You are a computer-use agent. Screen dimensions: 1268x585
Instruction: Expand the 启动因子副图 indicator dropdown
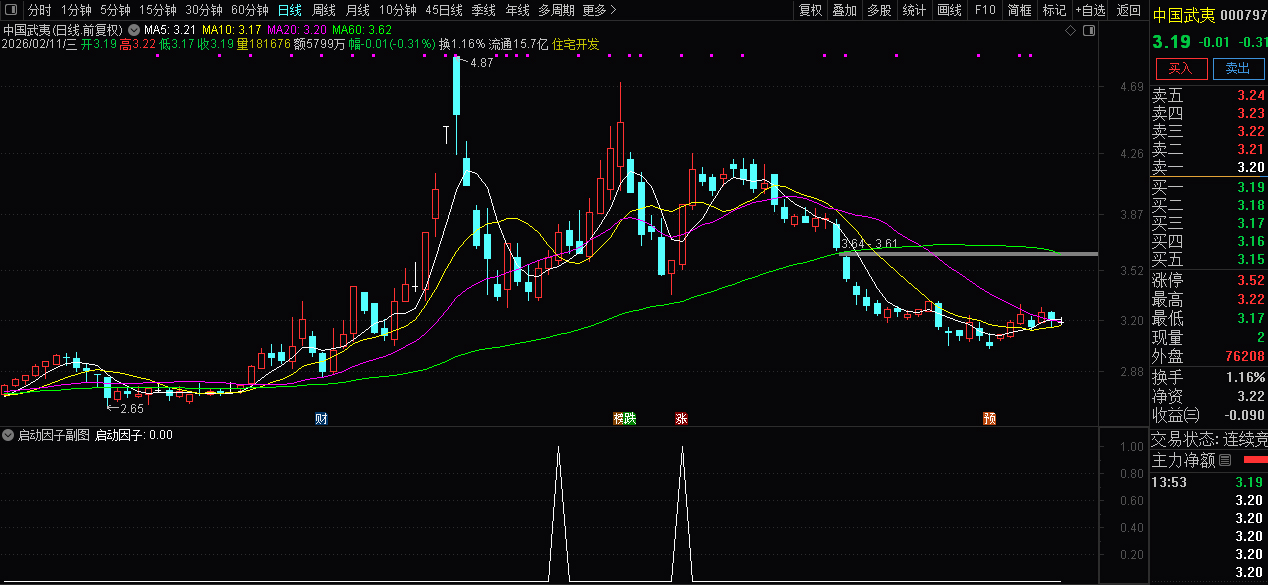[x=8, y=435]
